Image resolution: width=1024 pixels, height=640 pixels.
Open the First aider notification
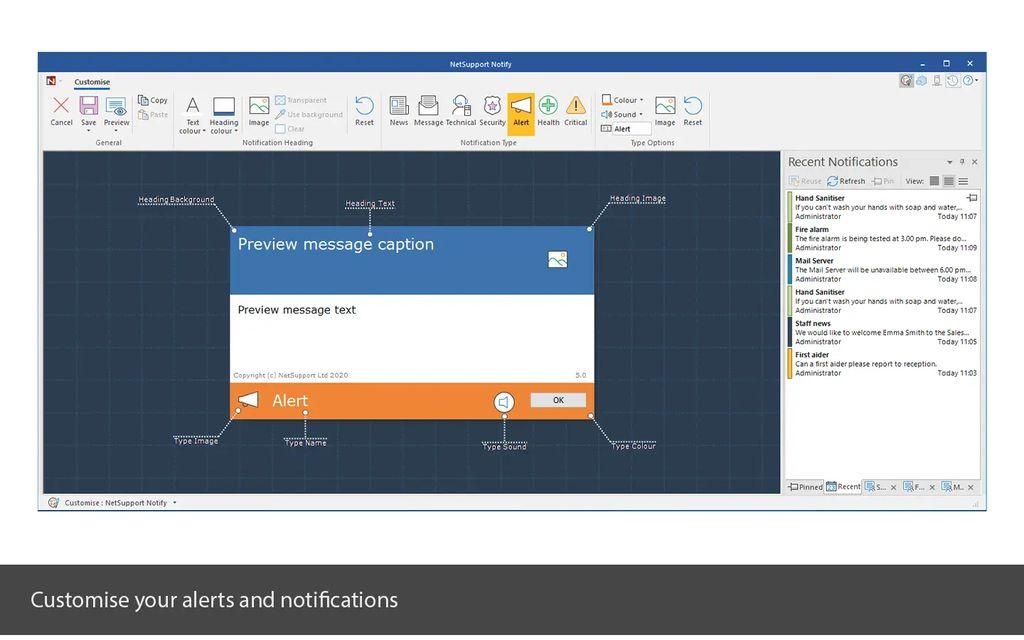coord(884,364)
